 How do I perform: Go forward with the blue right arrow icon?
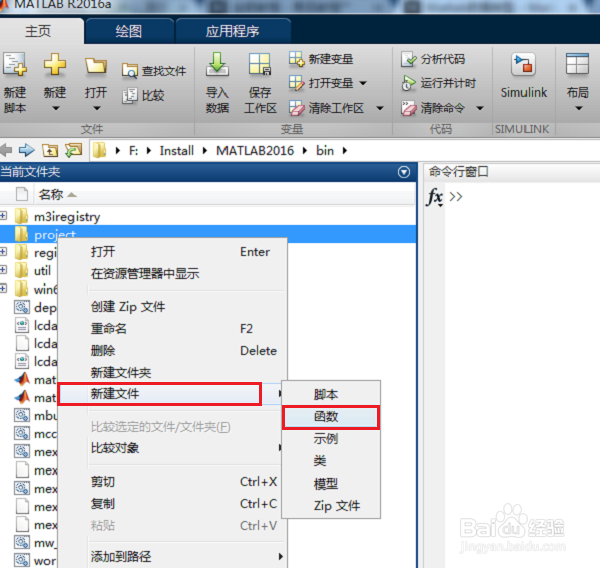pos(26,150)
